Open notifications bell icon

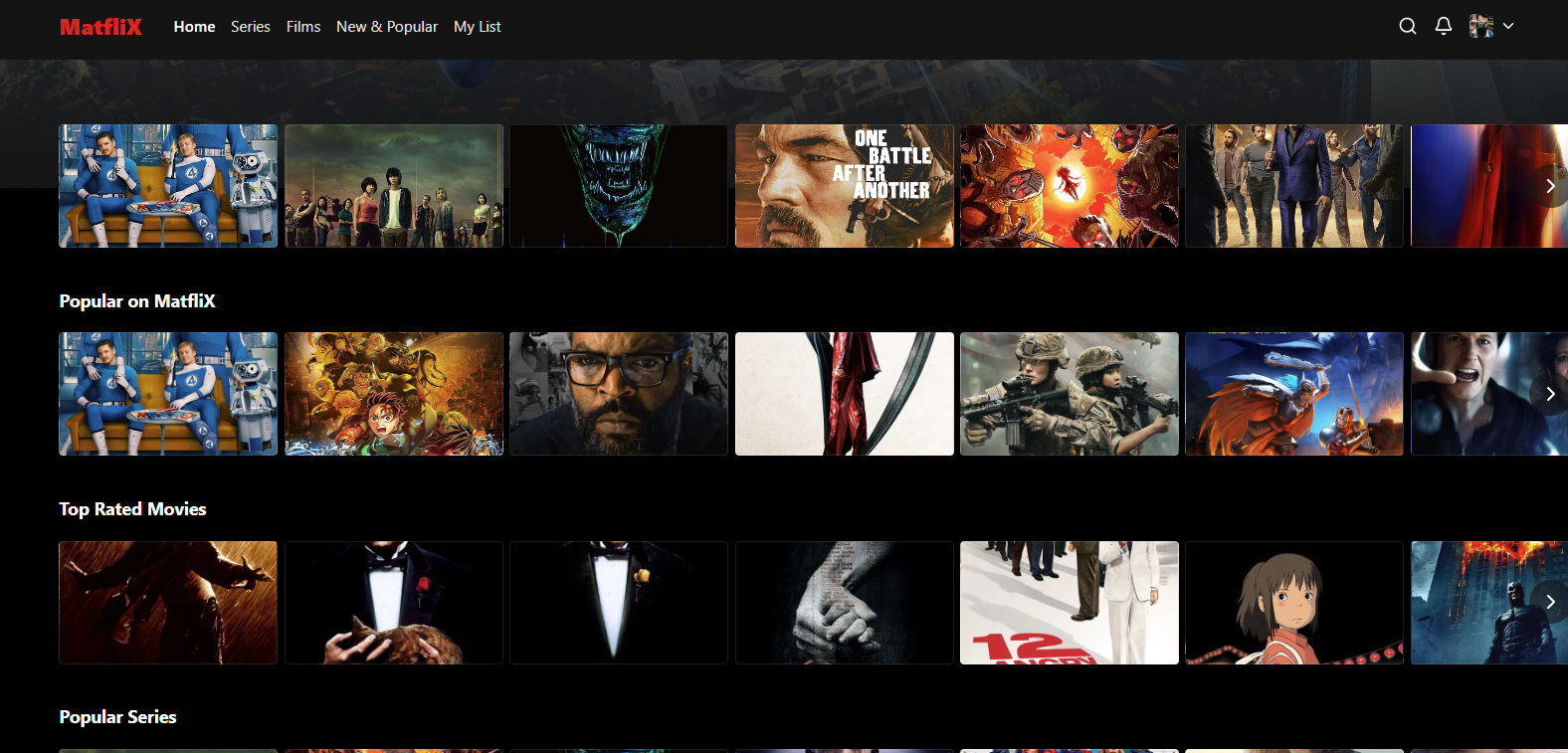pyautogui.click(x=1444, y=26)
